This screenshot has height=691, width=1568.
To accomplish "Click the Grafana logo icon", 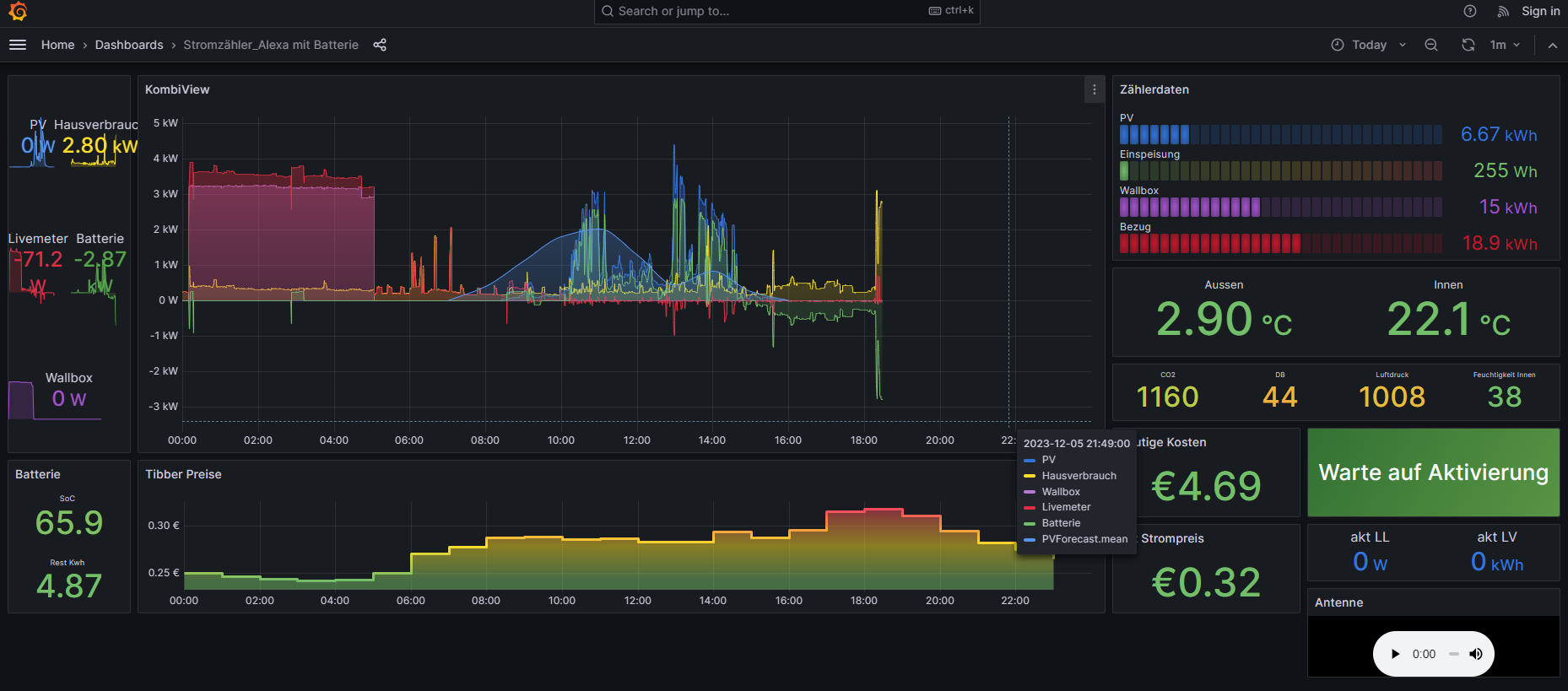I will click(18, 11).
